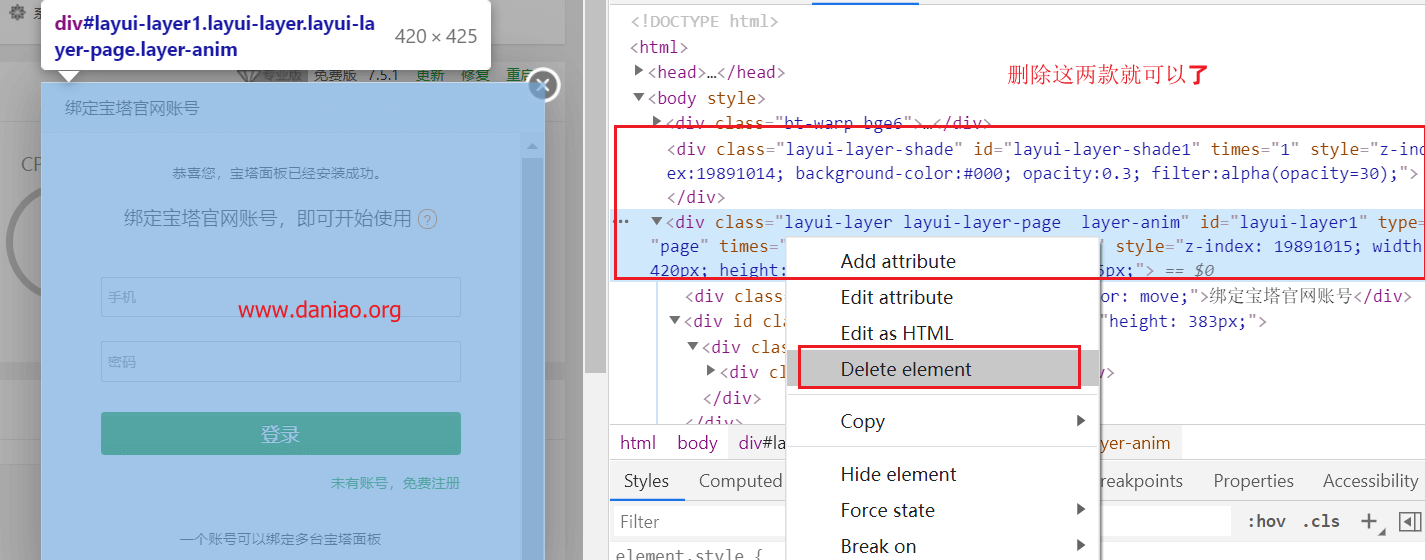This screenshot has width=1425, height=560.
Task: Click the gear icon at the page top-left
Action: [x=17, y=14]
